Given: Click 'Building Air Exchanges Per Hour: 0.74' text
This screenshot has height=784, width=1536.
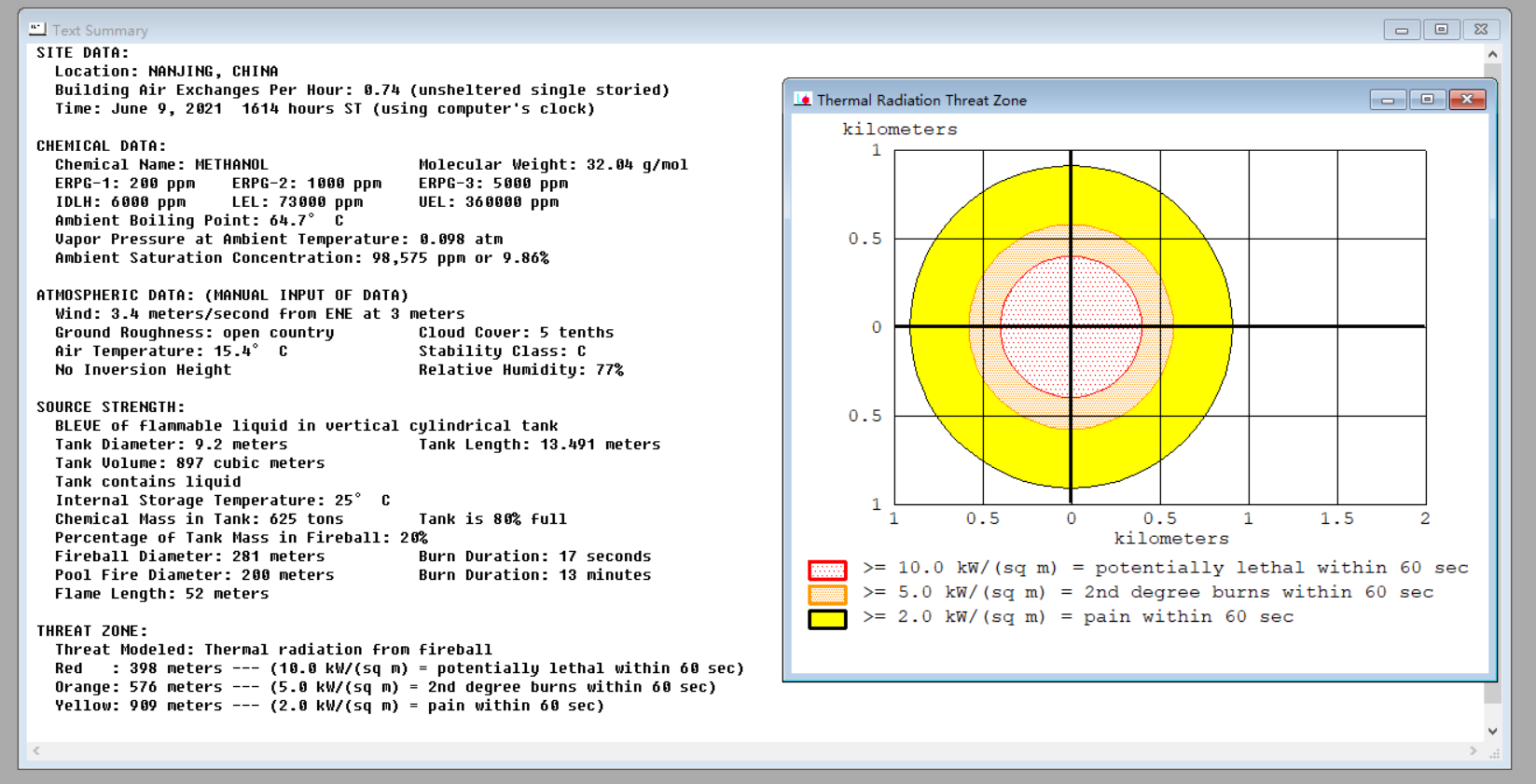Looking at the screenshot, I should [x=228, y=90].
